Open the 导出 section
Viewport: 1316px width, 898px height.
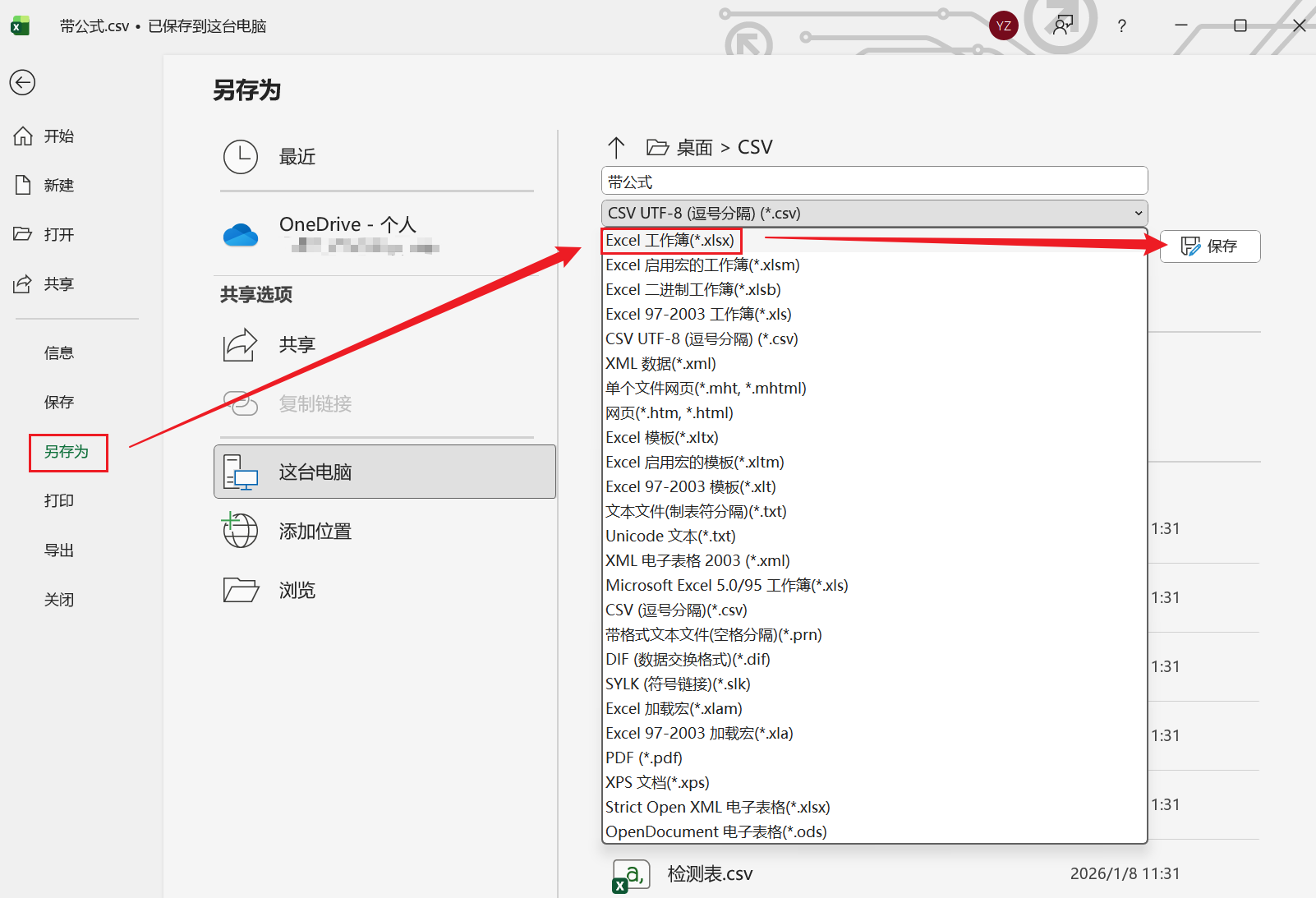pos(58,550)
